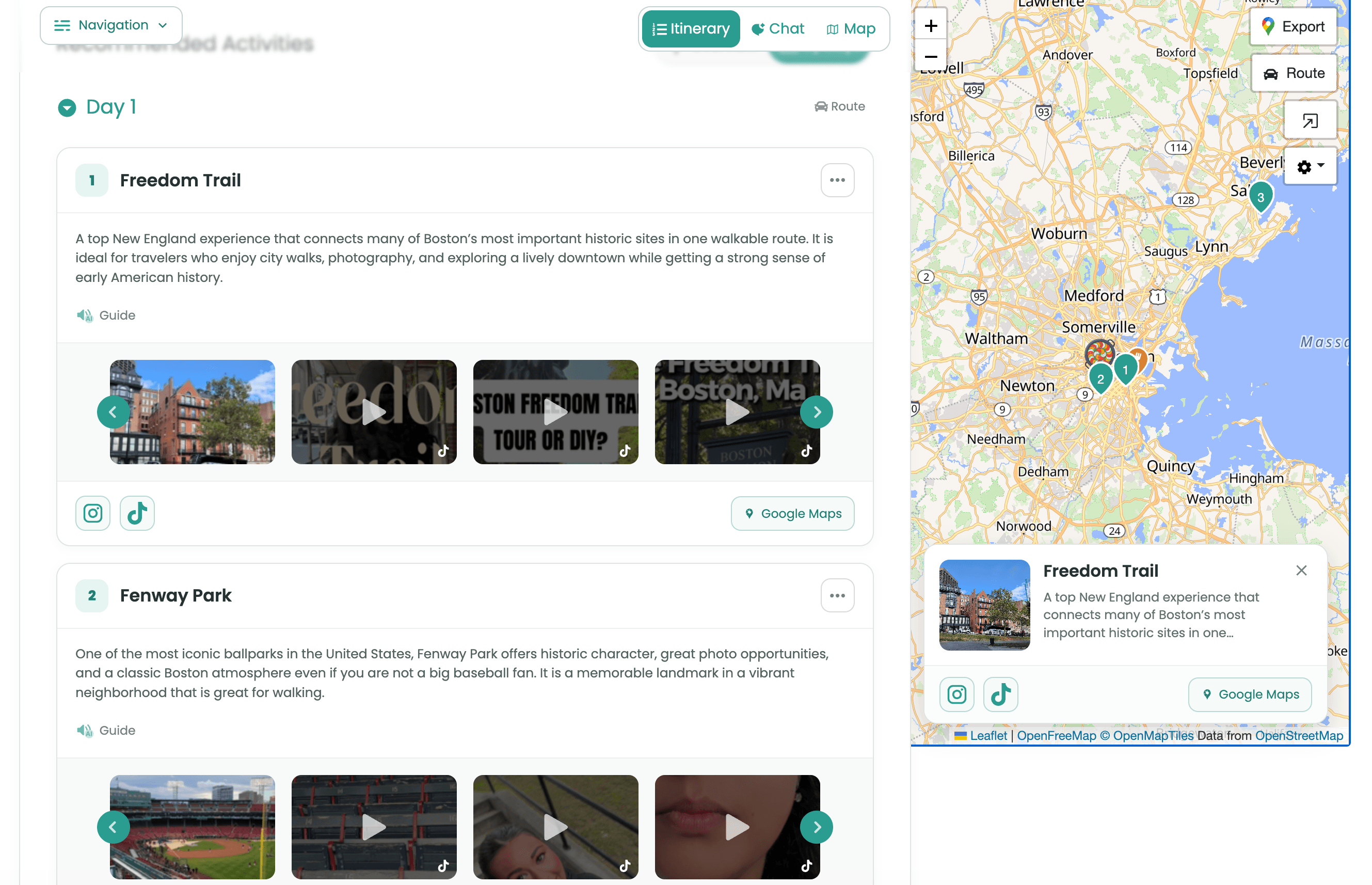The width and height of the screenshot is (1372, 885).
Task: Expand the map to full view
Action: click(1310, 121)
